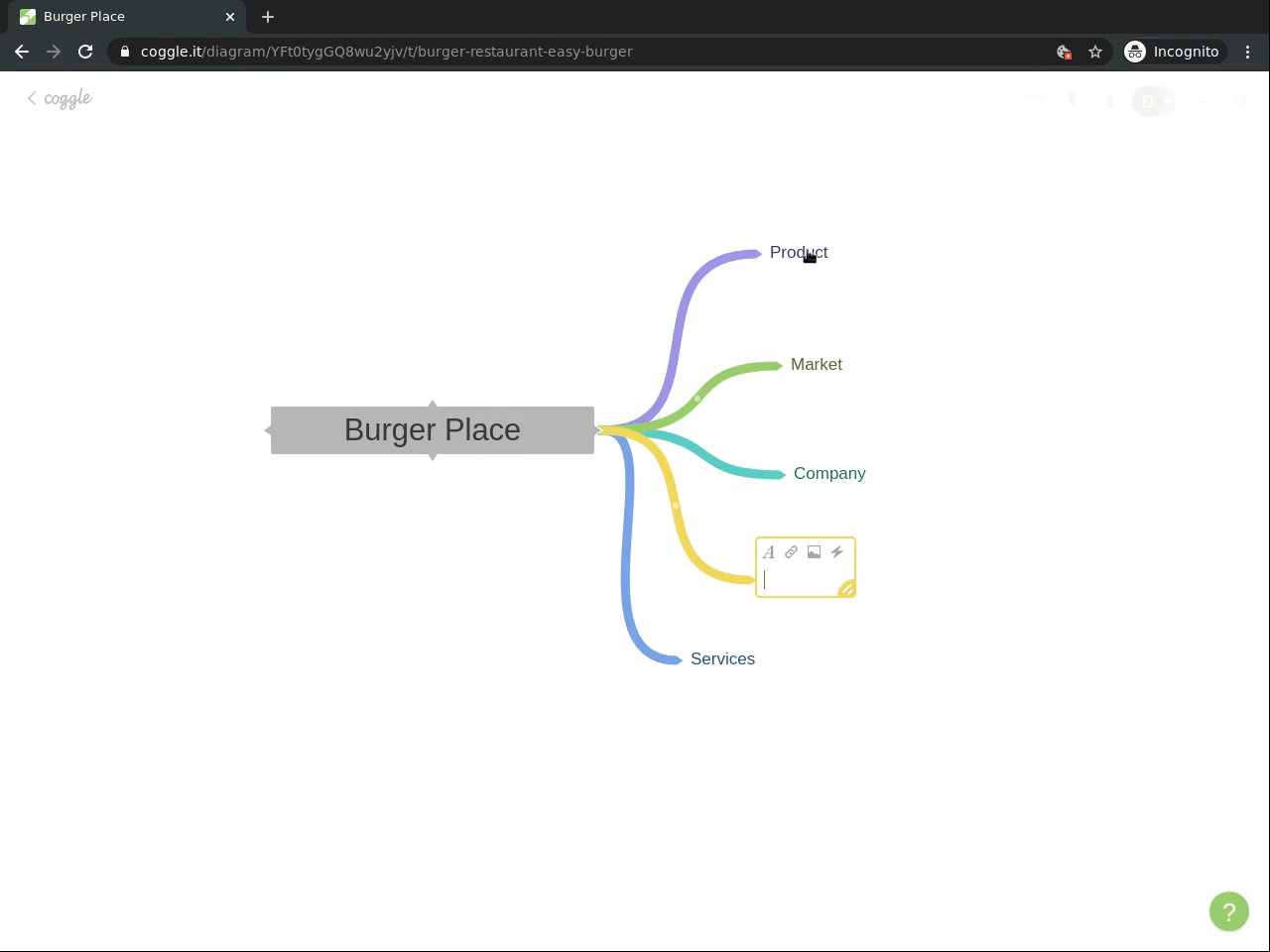1270x952 pixels.
Task: Click the address bar URL
Action: pyautogui.click(x=387, y=52)
